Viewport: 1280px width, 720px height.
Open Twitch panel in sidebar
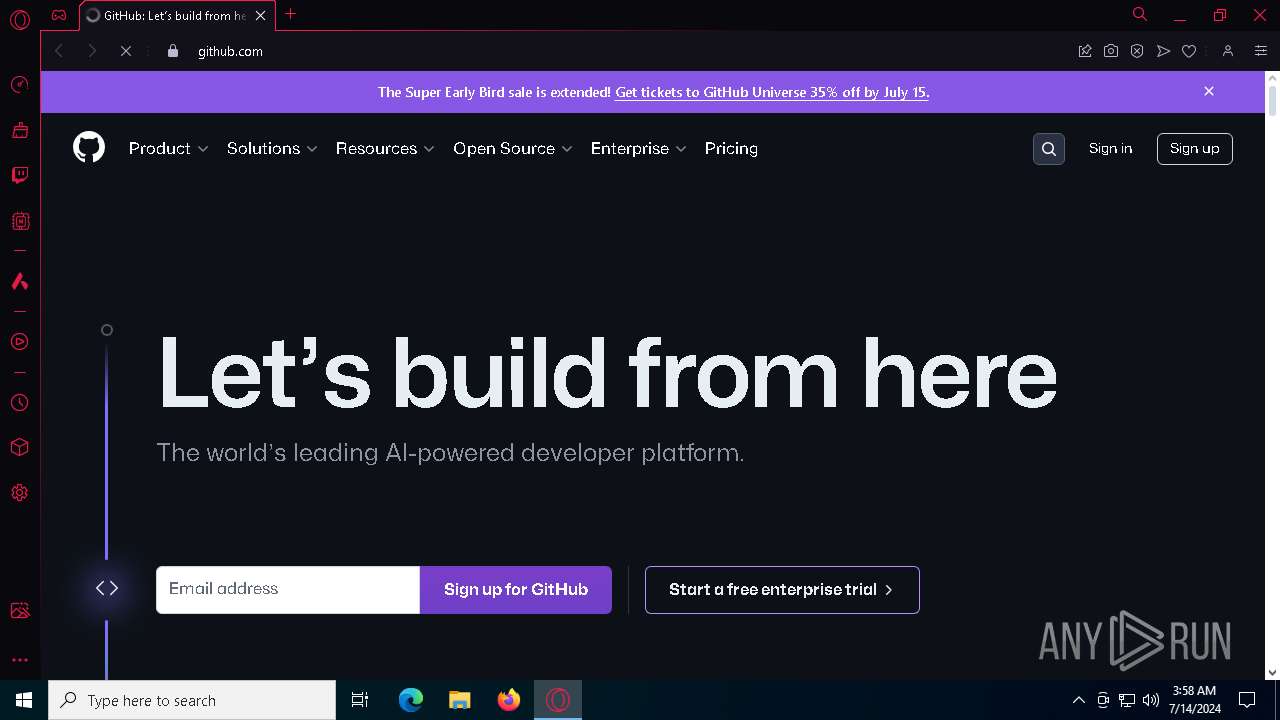(x=19, y=175)
